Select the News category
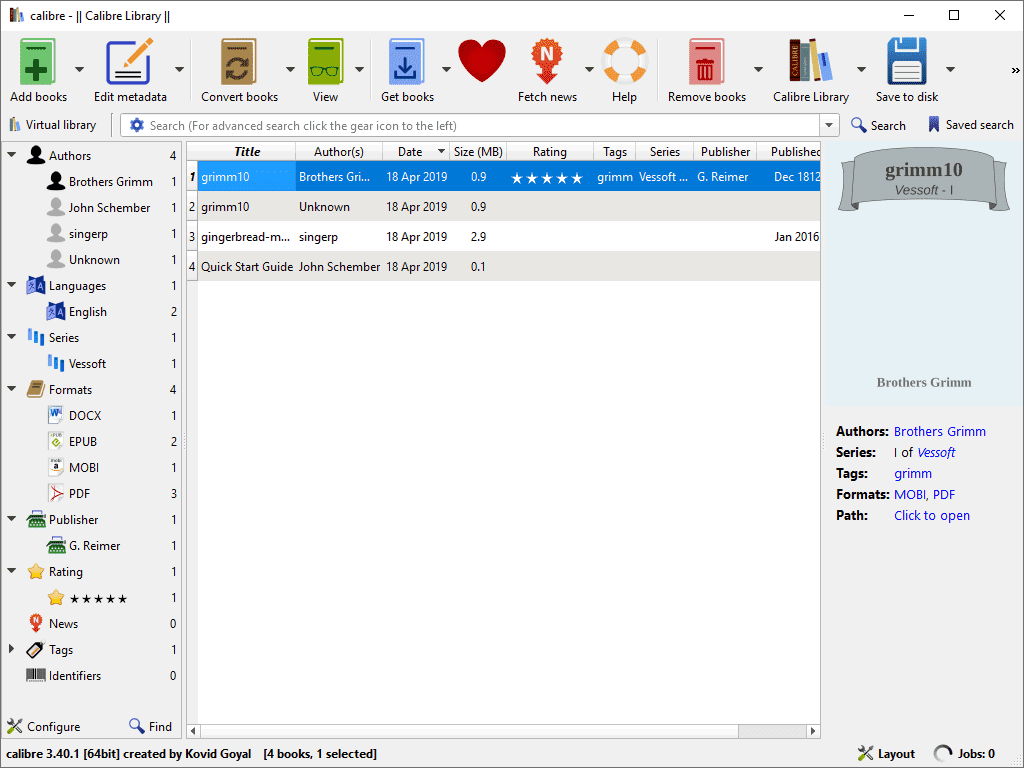1024x768 pixels. click(63, 624)
